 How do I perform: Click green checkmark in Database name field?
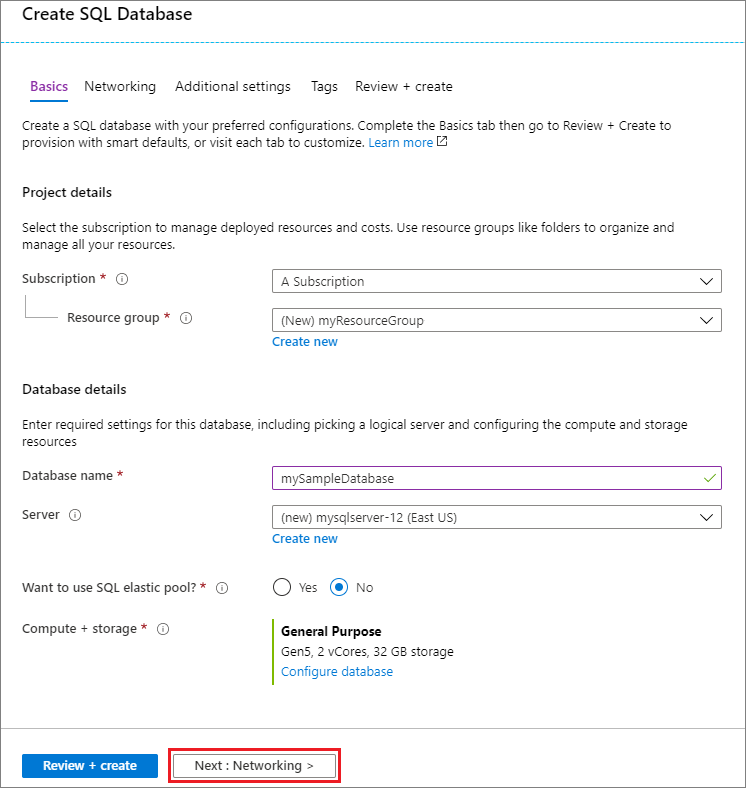coord(709,478)
